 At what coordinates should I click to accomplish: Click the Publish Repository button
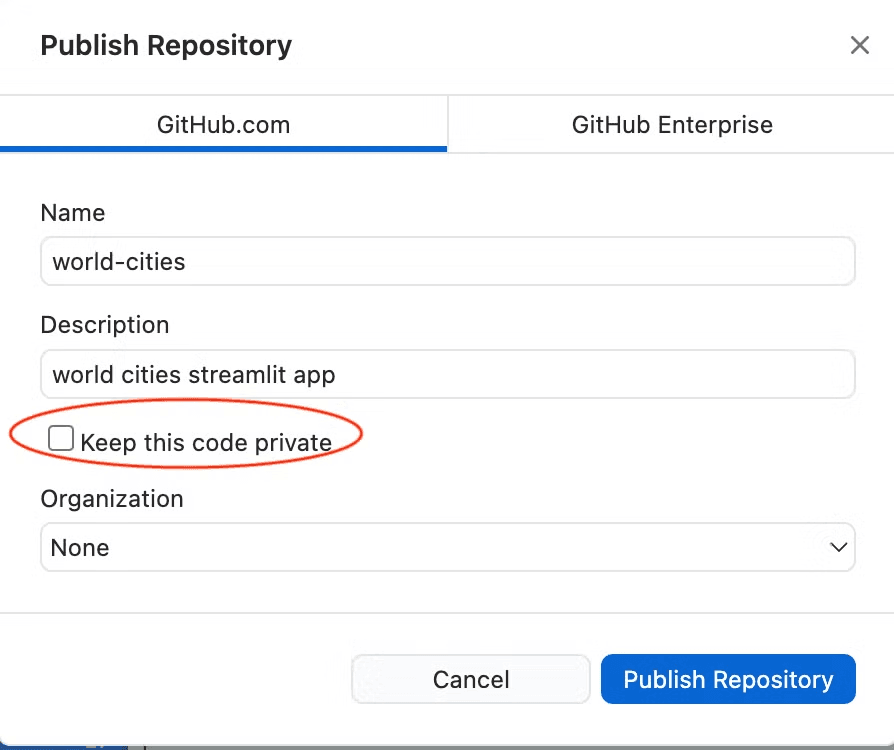click(728, 679)
